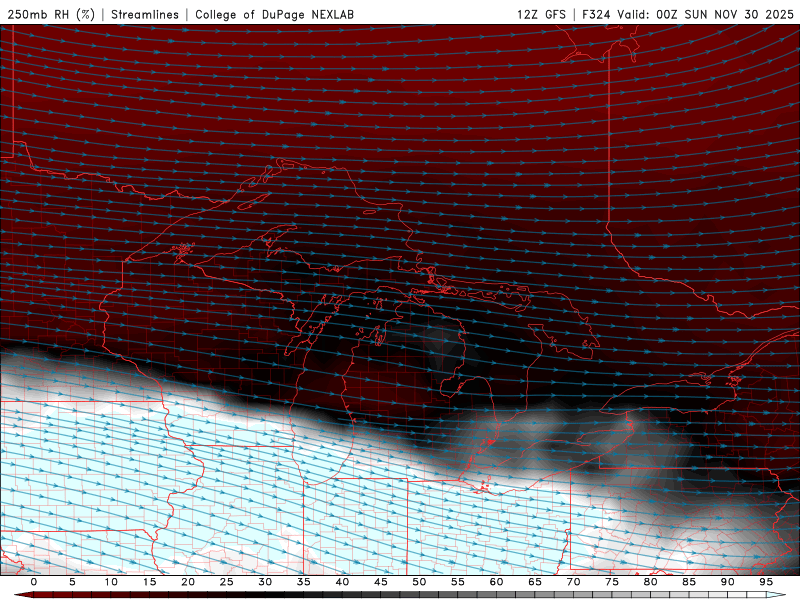Click the "85" colorbar scale label
This screenshot has height=600, width=800.
click(x=689, y=582)
